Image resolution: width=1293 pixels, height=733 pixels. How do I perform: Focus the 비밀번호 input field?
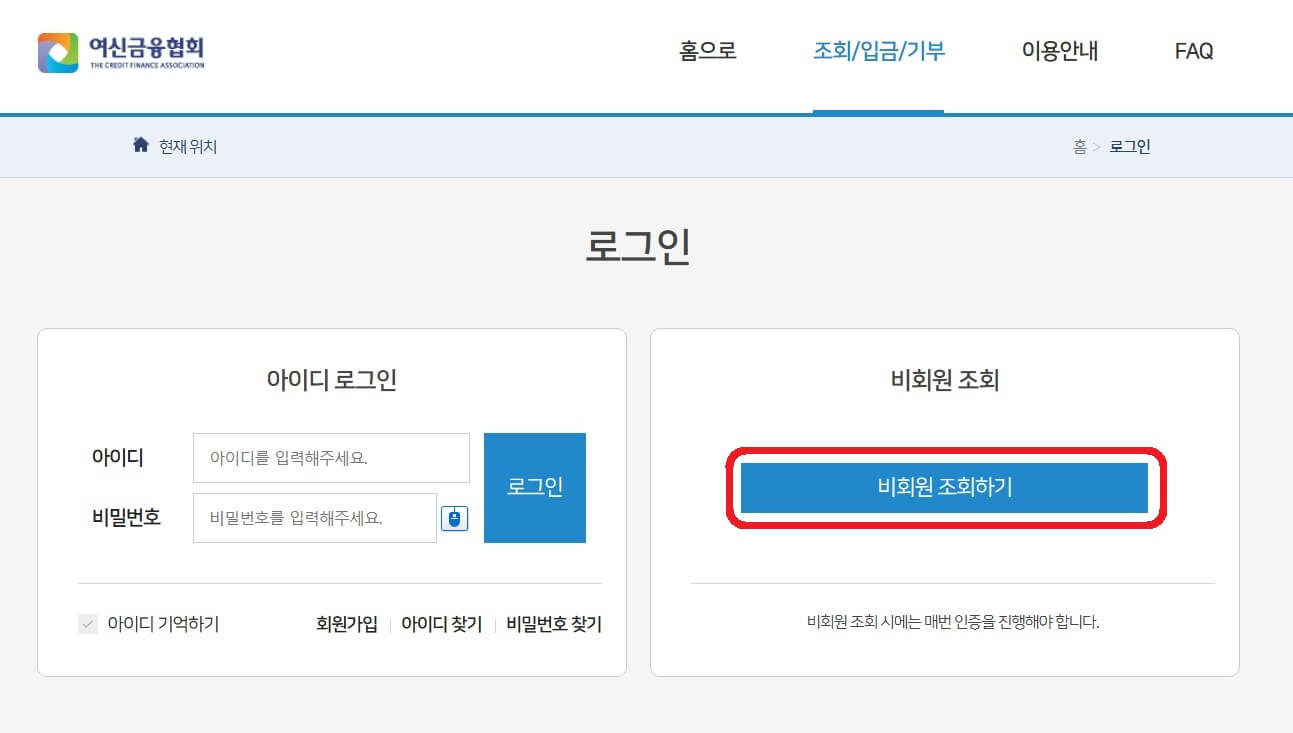click(x=315, y=518)
